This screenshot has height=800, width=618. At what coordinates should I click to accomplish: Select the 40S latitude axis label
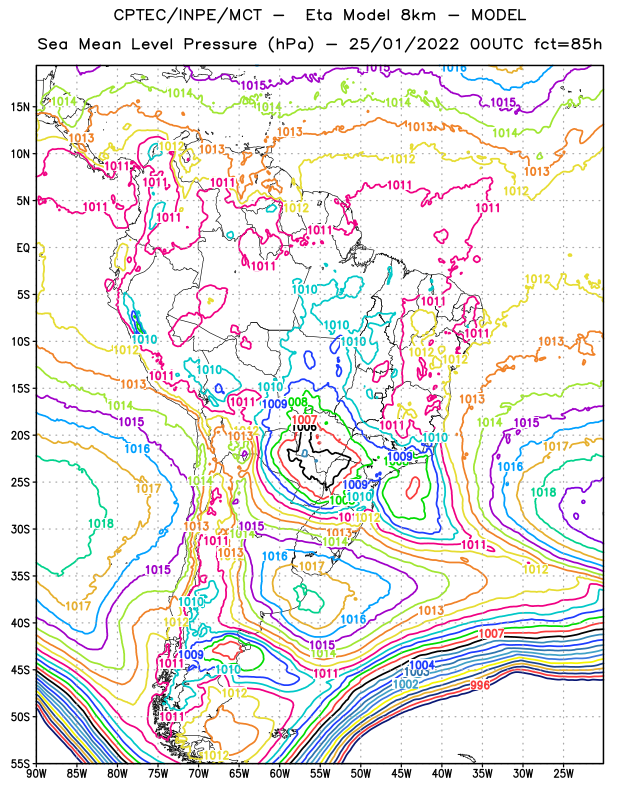pos(20,623)
